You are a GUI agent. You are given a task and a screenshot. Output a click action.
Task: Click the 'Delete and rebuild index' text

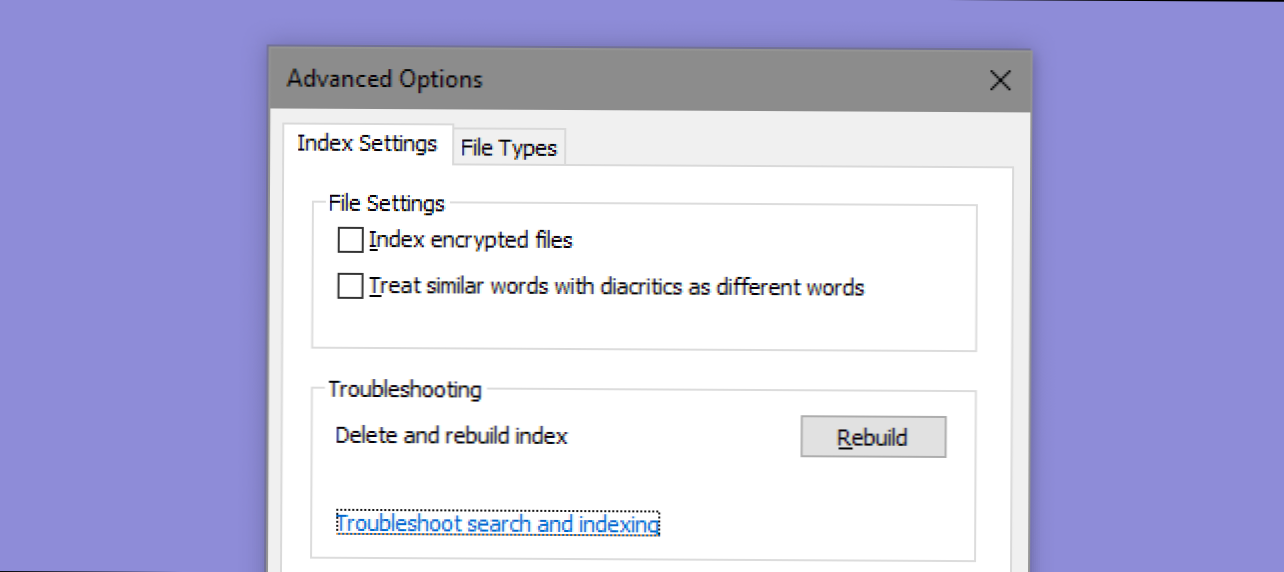pos(451,436)
